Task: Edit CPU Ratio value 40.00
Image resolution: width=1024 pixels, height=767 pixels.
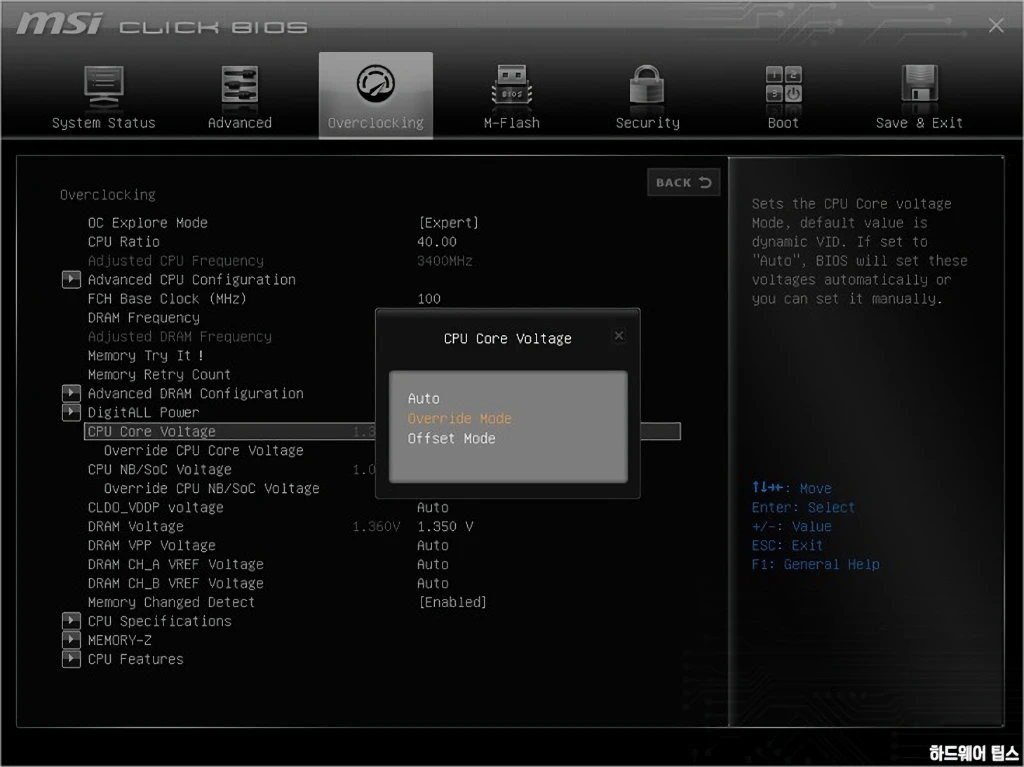Action: pos(437,242)
